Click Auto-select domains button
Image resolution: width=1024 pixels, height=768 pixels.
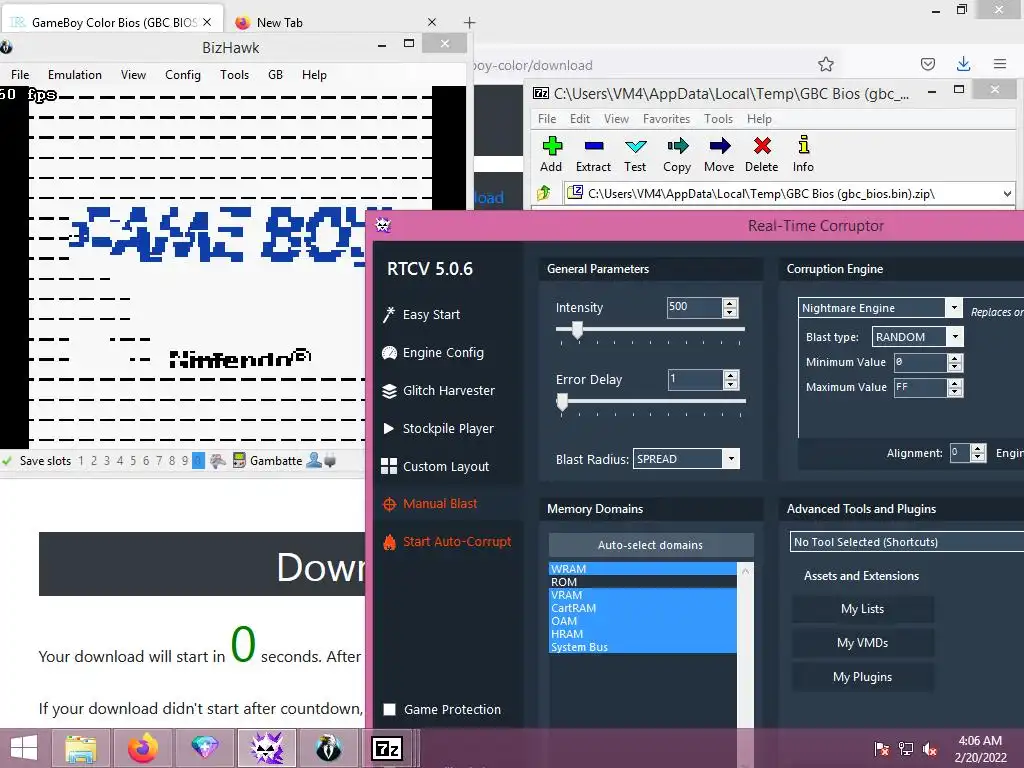tap(651, 545)
